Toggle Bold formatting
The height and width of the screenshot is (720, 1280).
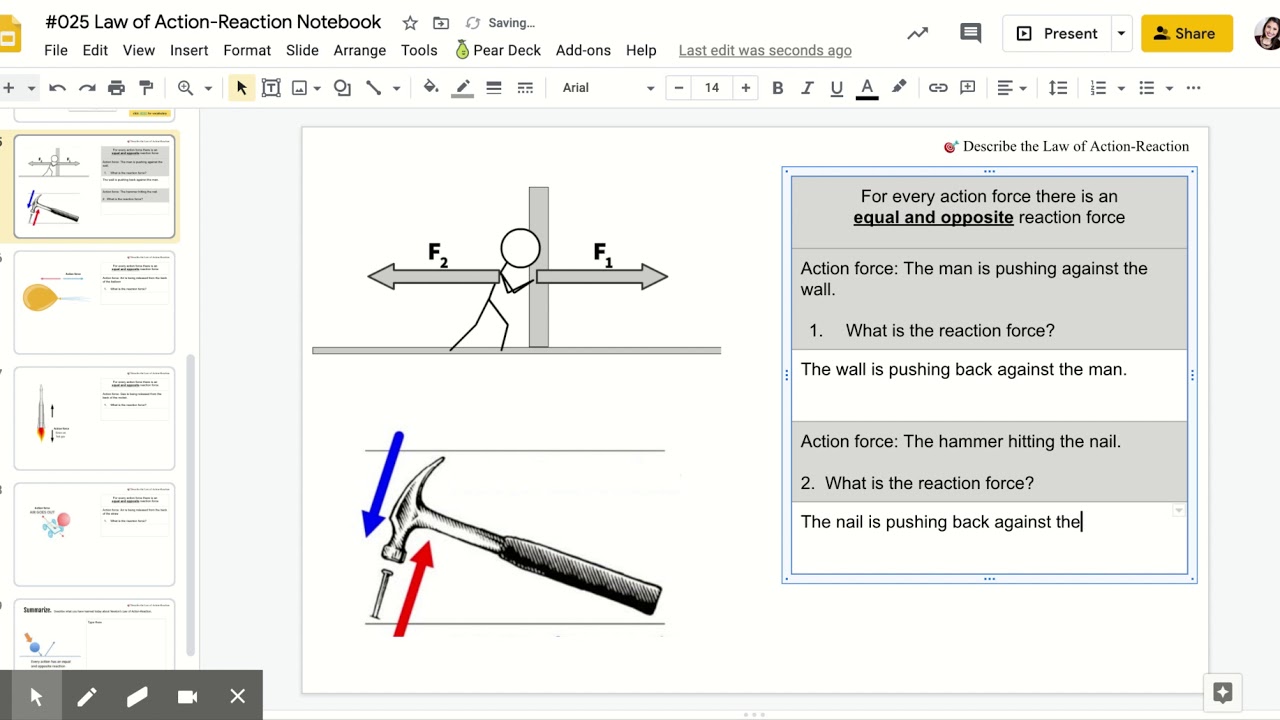coord(777,88)
